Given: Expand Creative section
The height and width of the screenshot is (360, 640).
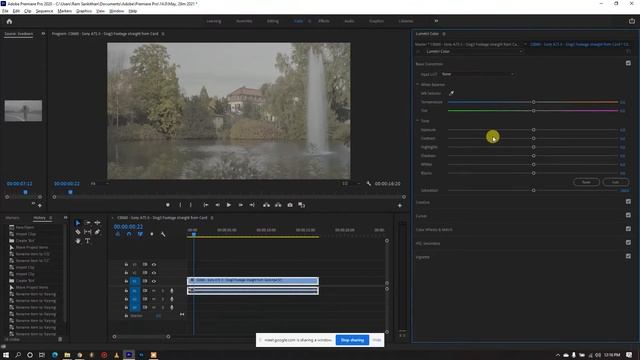Looking at the screenshot, I should pos(422,202).
